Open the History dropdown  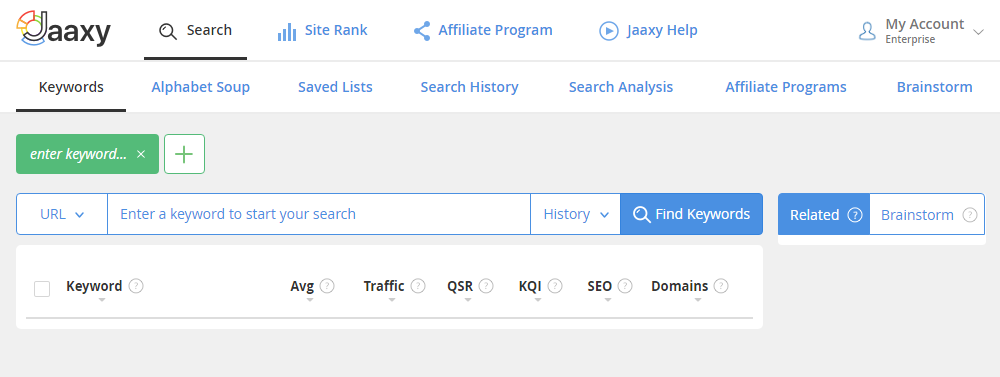[575, 214]
